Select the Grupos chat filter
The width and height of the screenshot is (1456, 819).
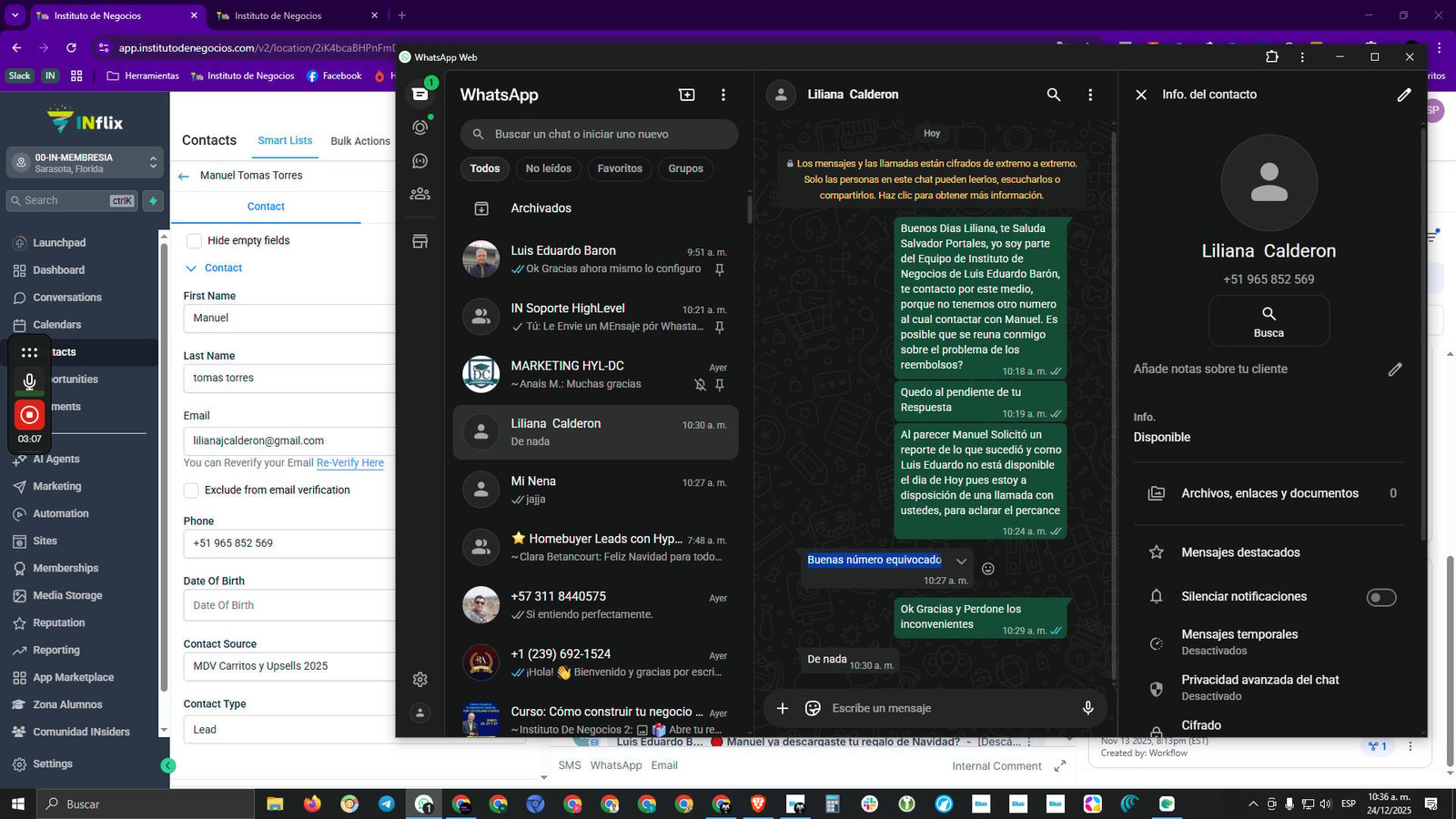pyautogui.click(x=685, y=168)
